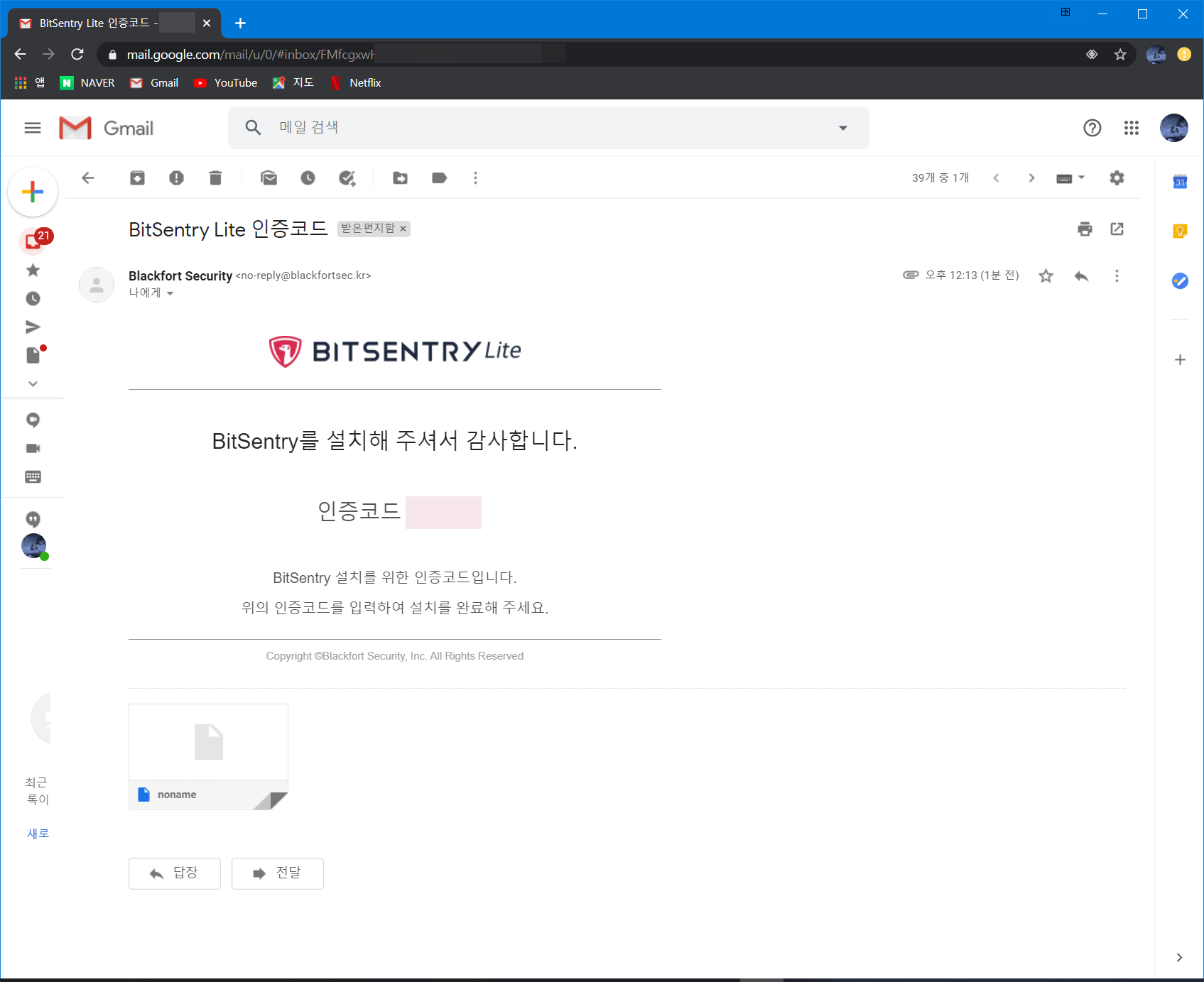Open the message more options menu
The height and width of the screenshot is (982, 1204).
coord(1117,275)
